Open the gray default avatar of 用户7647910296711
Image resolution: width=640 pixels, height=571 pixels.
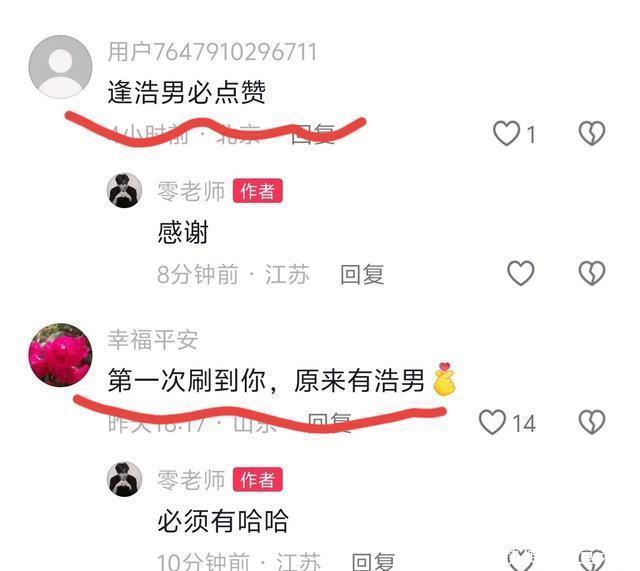(60, 67)
